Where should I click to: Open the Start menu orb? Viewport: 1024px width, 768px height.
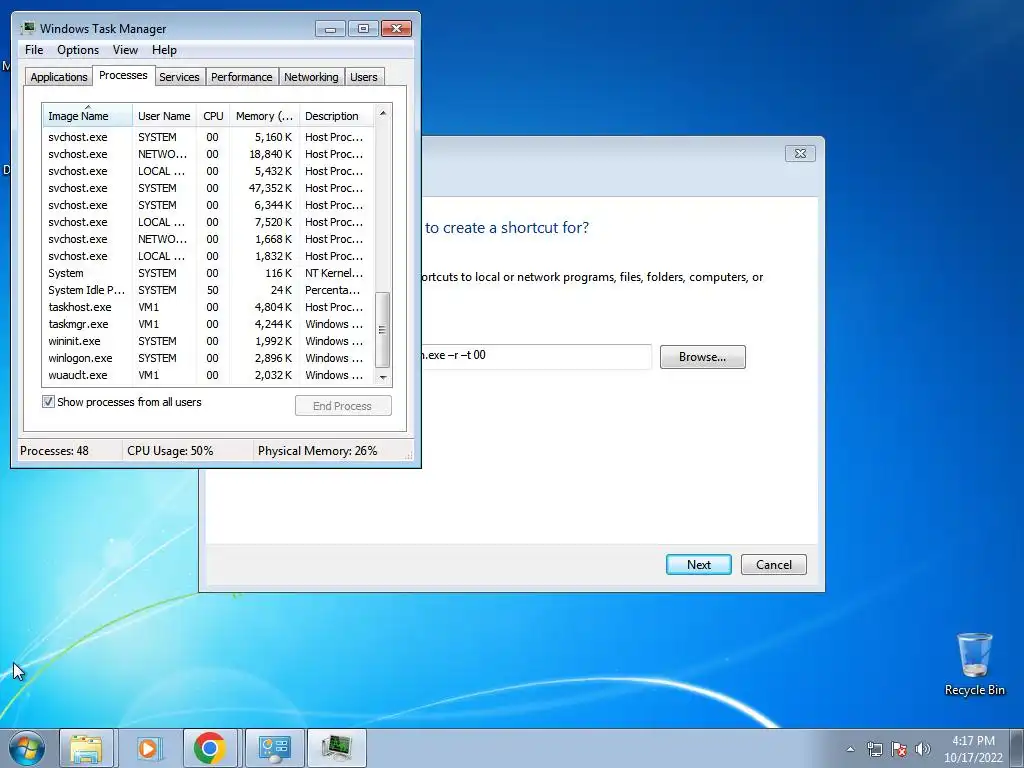(27, 748)
